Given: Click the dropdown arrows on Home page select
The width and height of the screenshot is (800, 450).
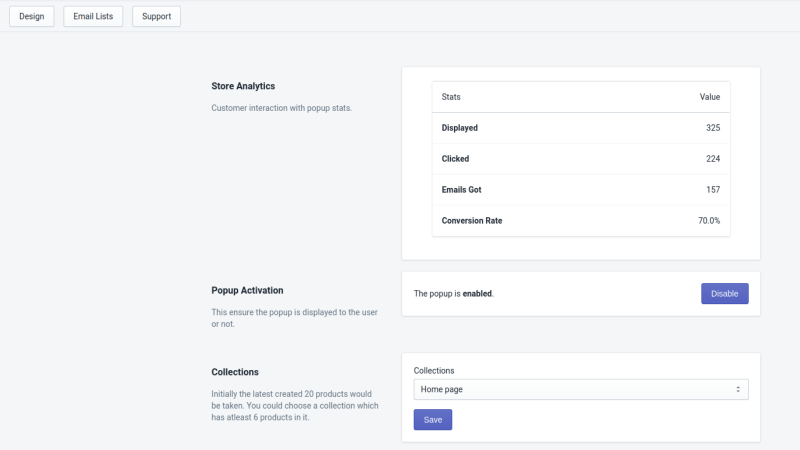Looking at the screenshot, I should (738, 389).
